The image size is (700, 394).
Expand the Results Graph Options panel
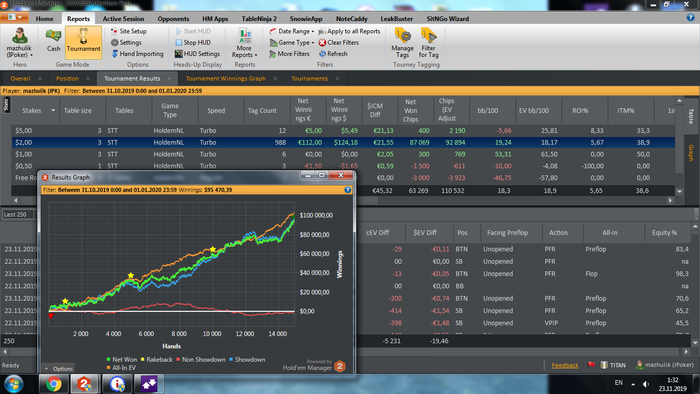(x=58, y=369)
